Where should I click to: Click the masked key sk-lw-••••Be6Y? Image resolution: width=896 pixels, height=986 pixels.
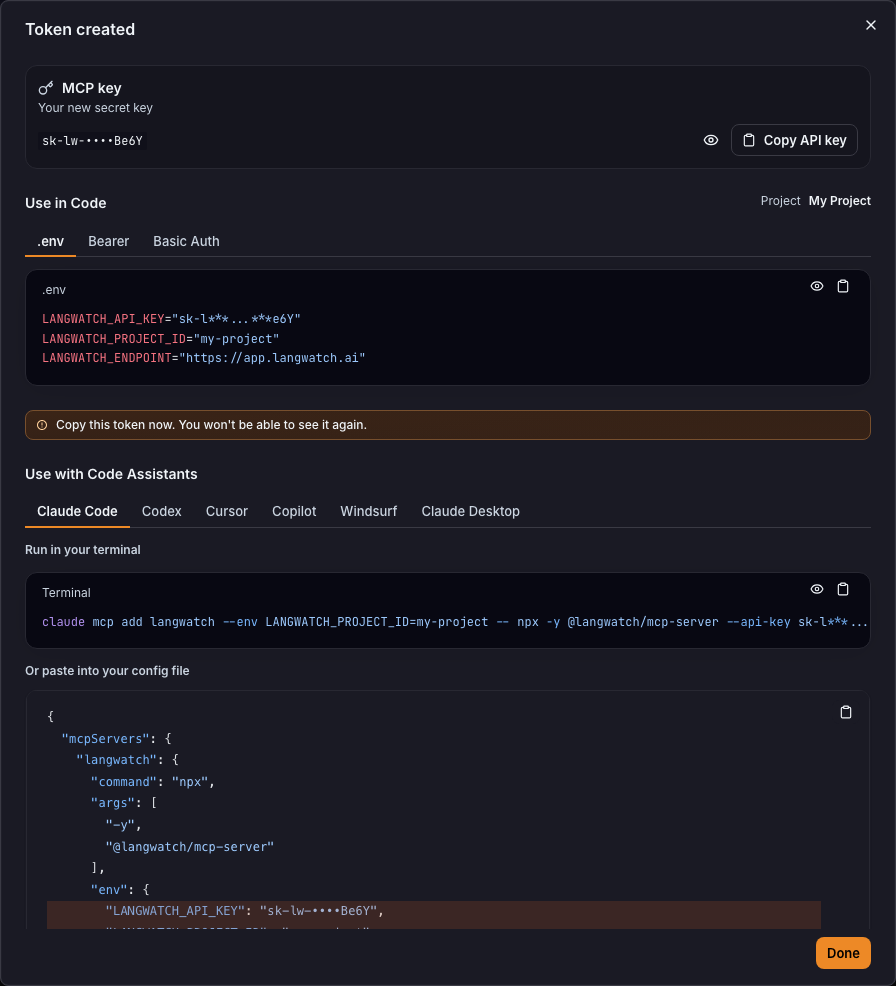(92, 141)
